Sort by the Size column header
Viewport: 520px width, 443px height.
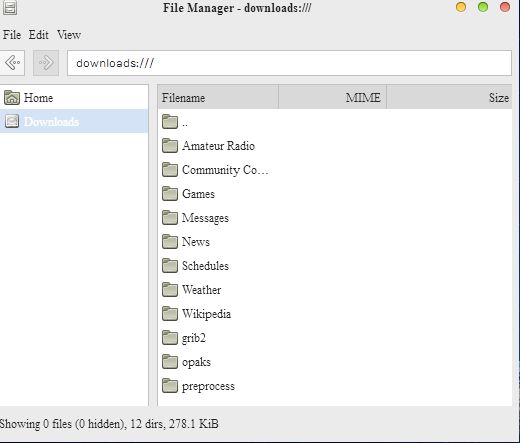tap(449, 98)
